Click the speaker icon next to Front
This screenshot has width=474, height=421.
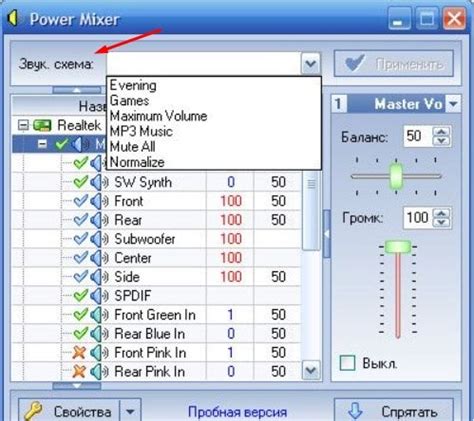coord(99,201)
